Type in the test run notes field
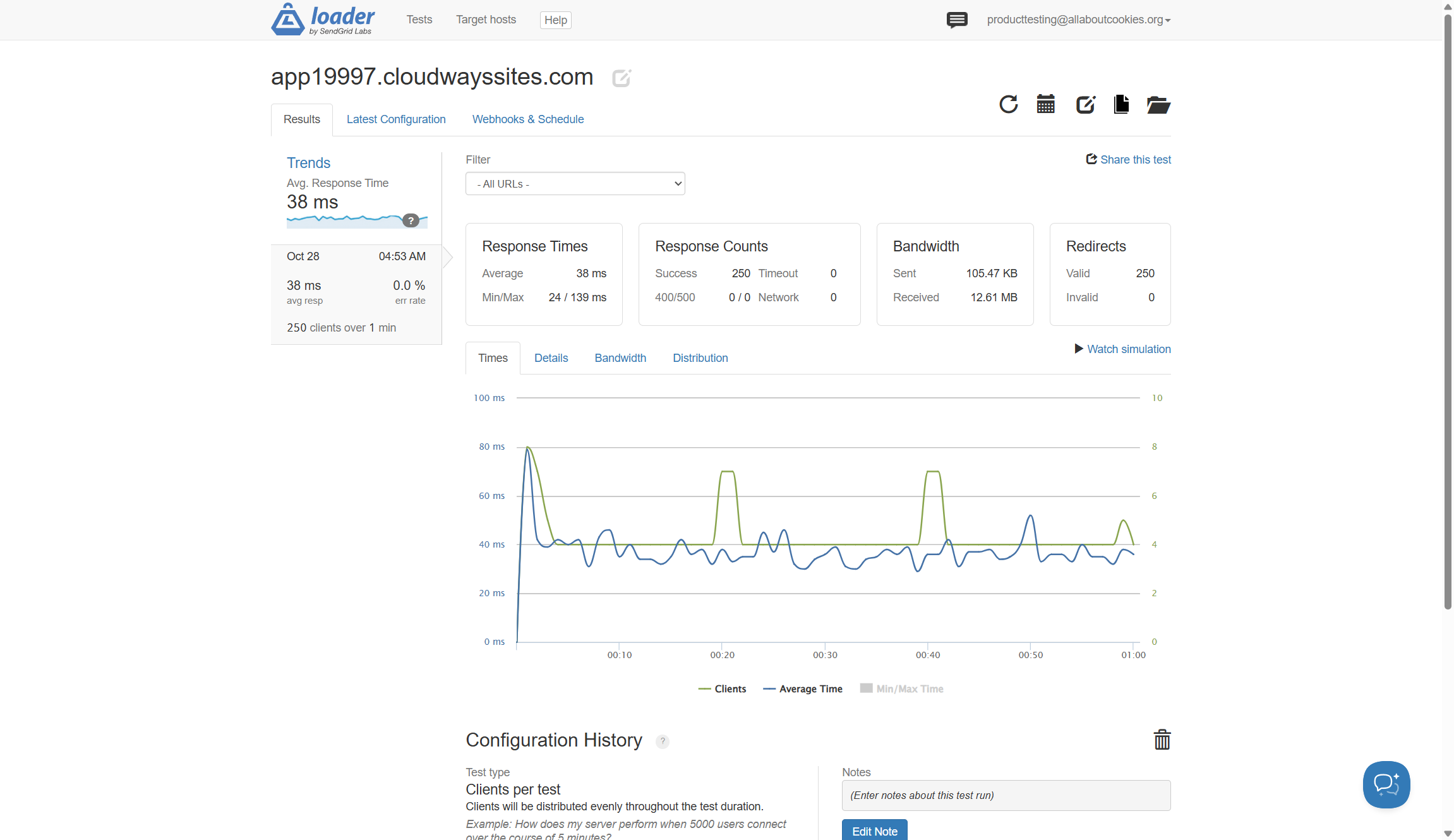This screenshot has height=840, width=1454. [1006, 795]
